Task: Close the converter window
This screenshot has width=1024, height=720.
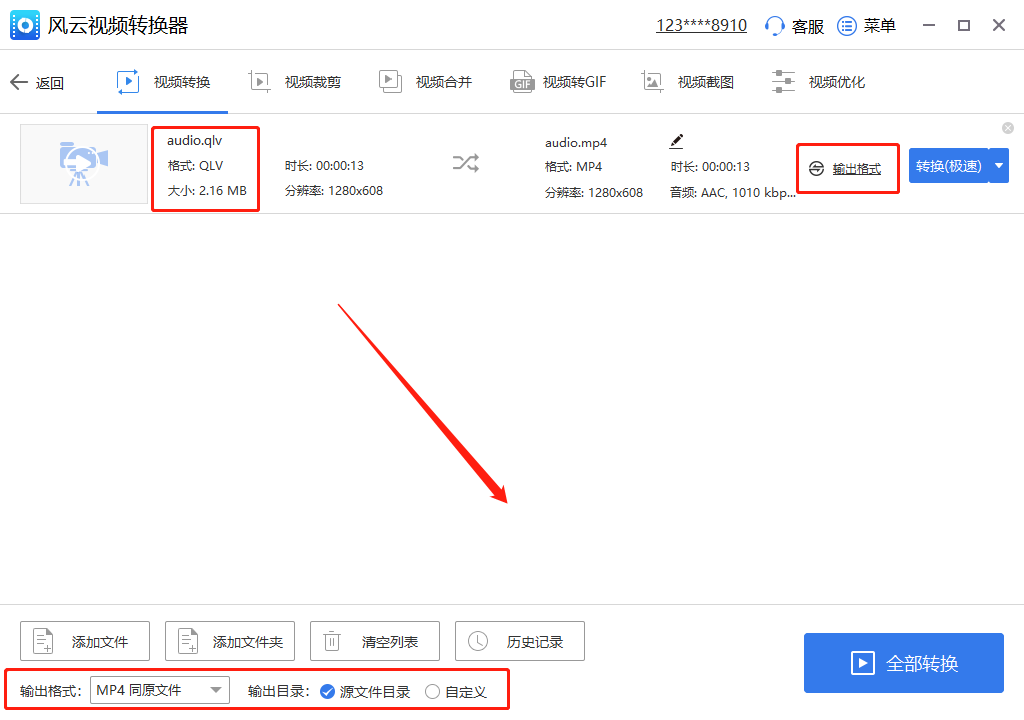Action: pos(999,25)
